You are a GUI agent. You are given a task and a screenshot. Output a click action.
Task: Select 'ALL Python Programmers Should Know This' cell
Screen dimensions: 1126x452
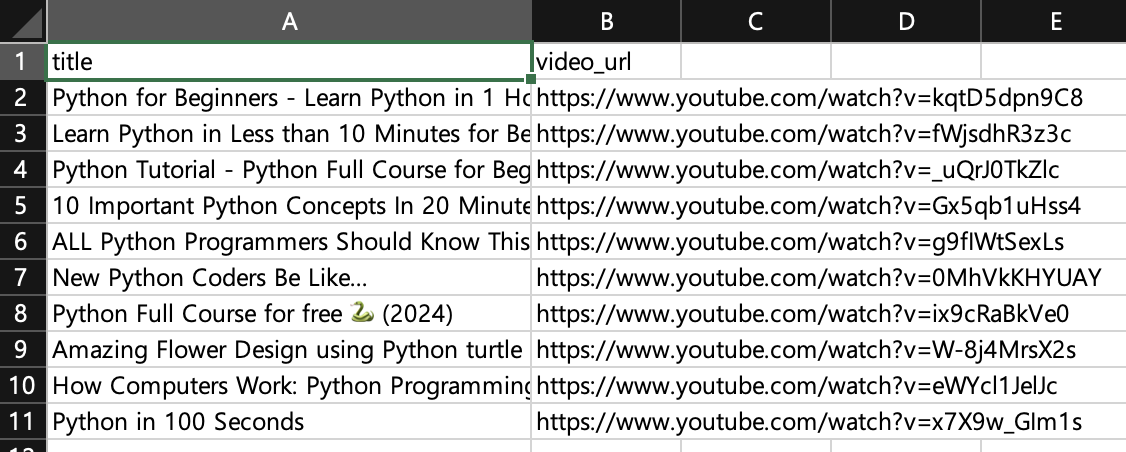tap(289, 241)
